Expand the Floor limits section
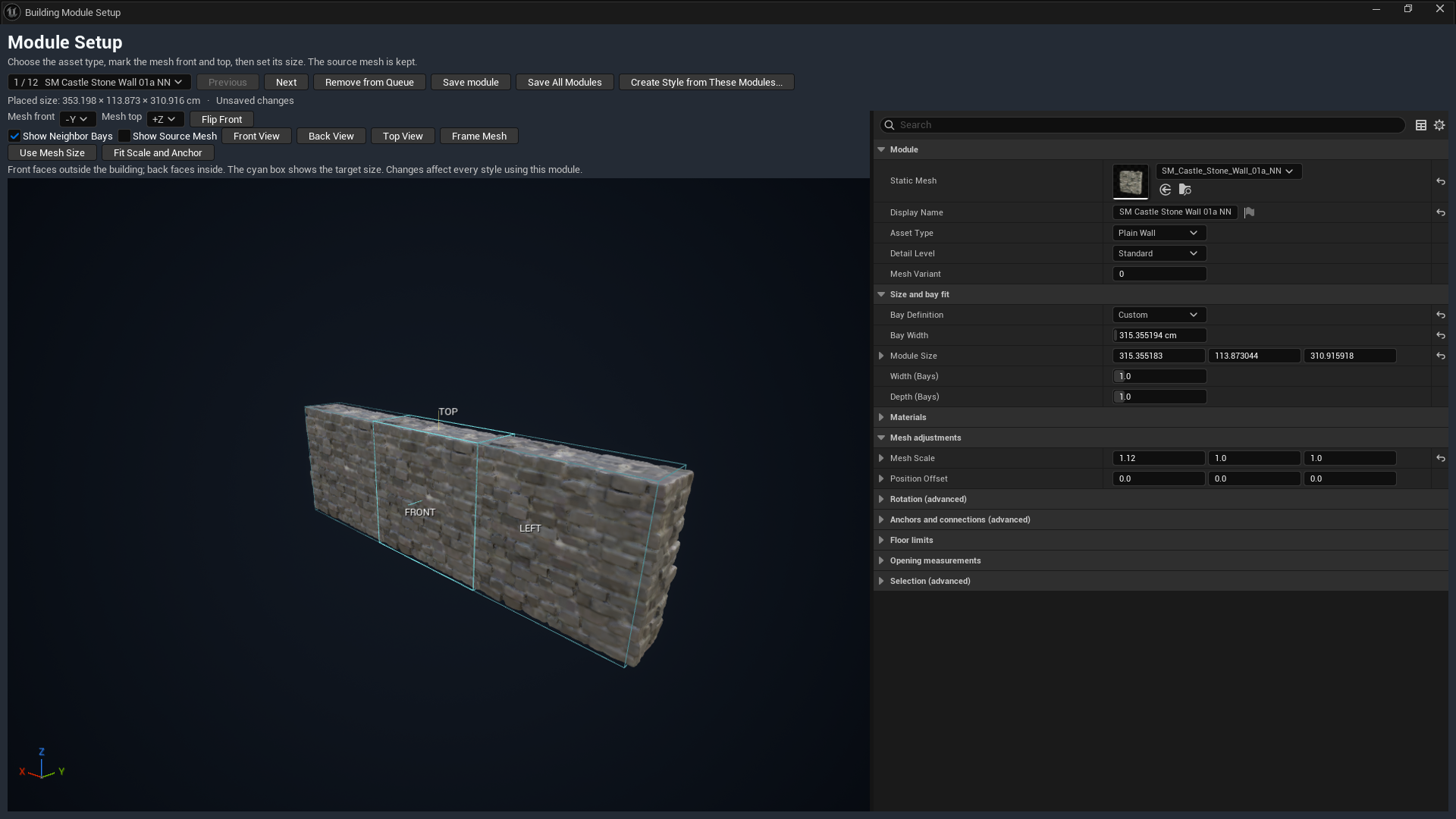This screenshot has width=1456, height=819. point(881,540)
